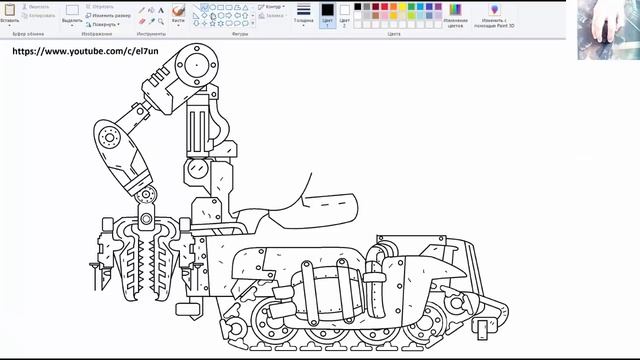Choose the Polygon shape
Screen dimensions: 640x360
[237, 7]
